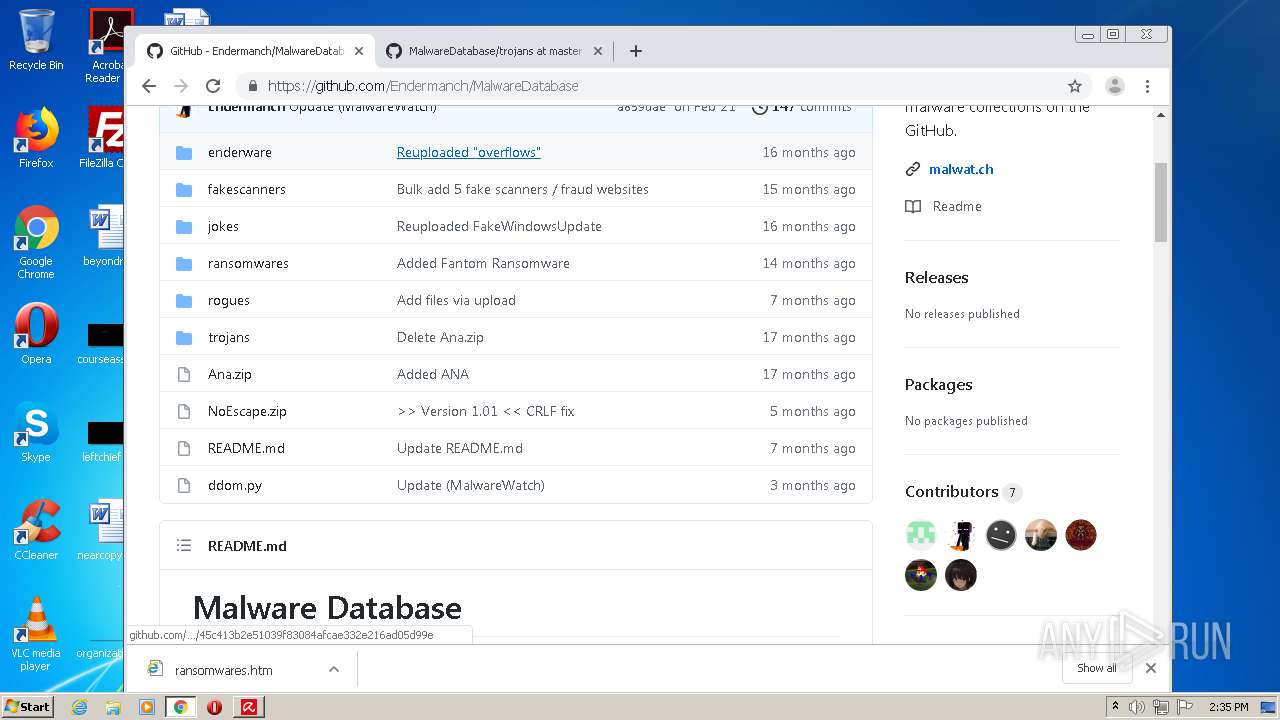The height and width of the screenshot is (720, 1280).
Task: Open the NoEscape.zip file
Action: pyautogui.click(x=247, y=411)
